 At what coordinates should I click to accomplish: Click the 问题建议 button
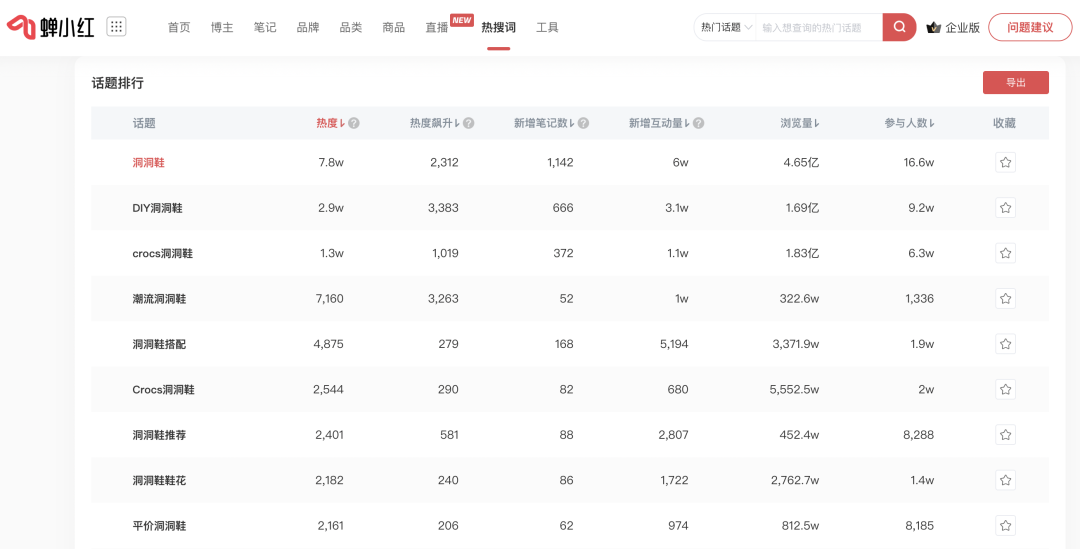1030,28
